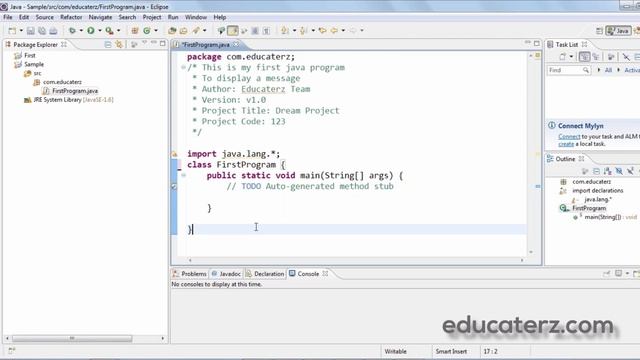Close the FirstProgram.java editor tab

click(236, 44)
